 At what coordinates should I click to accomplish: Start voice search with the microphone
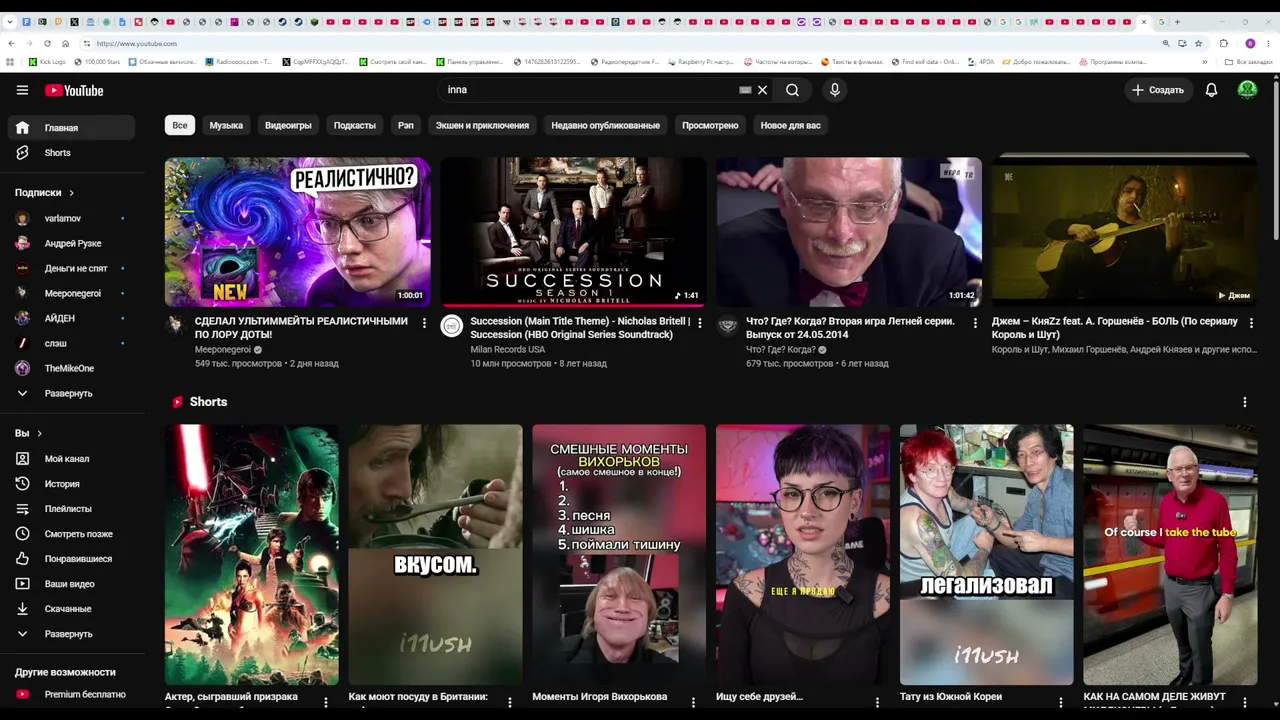click(x=835, y=90)
